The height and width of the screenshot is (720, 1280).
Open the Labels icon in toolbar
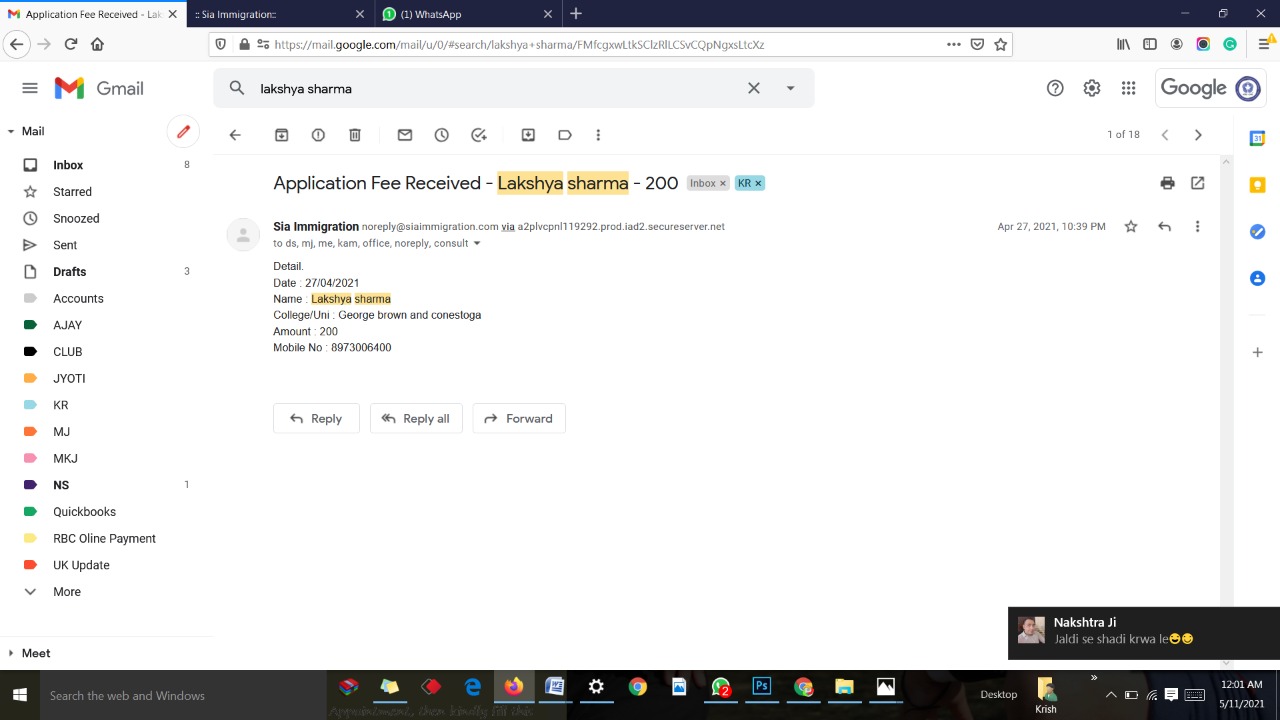click(x=565, y=135)
